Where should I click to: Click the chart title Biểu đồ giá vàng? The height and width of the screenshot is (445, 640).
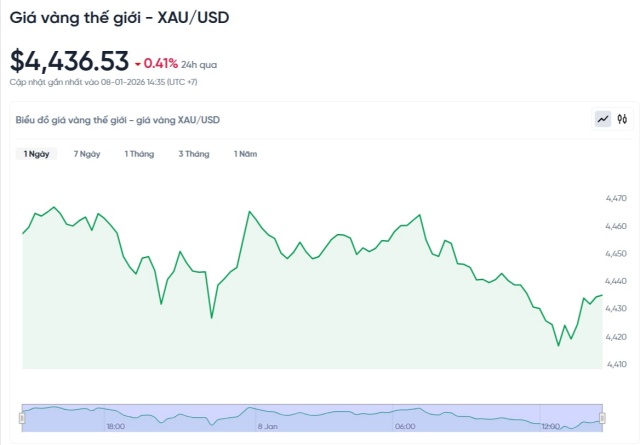coord(118,120)
